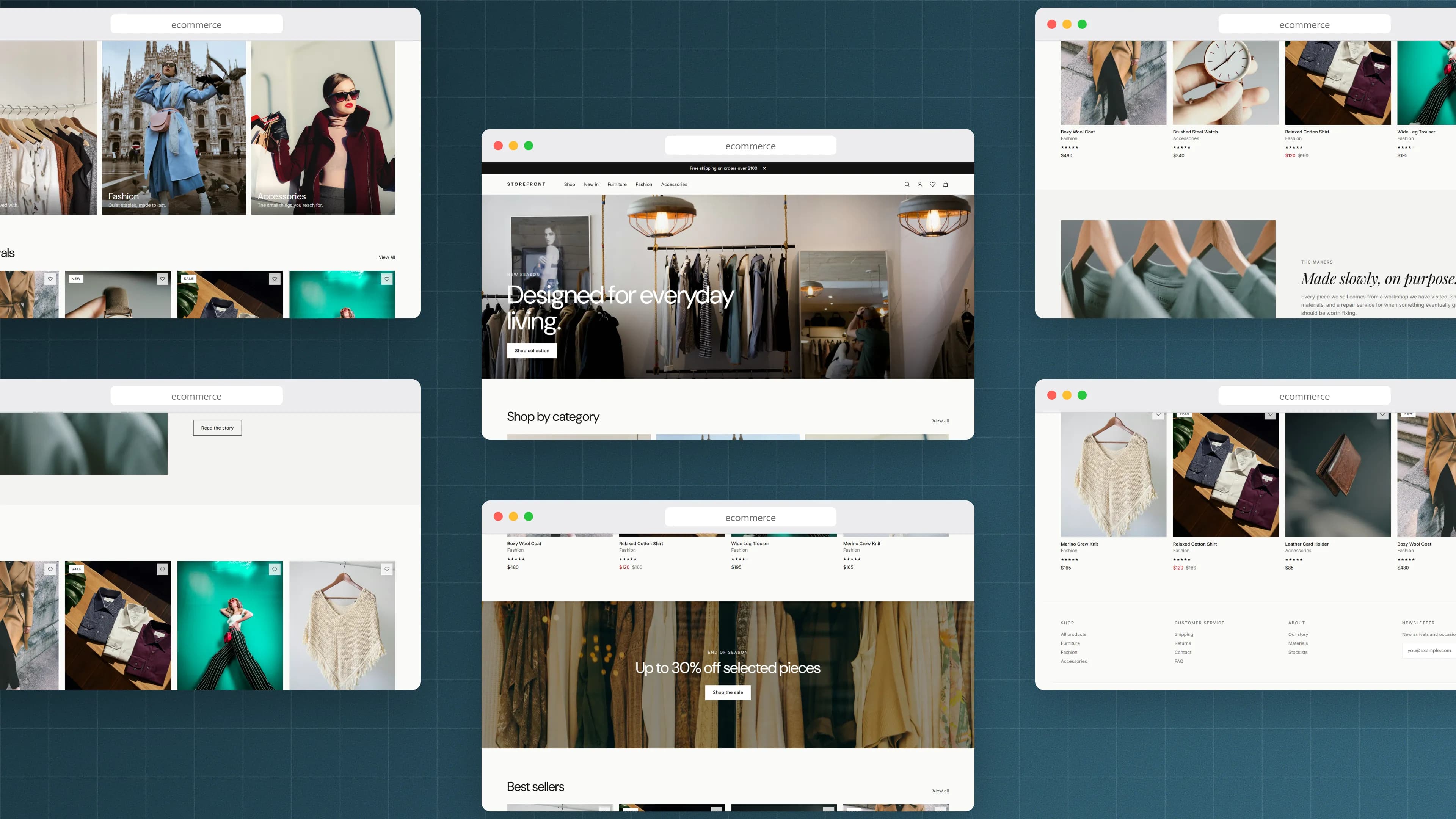Favorite the knit poncho in Read-the-story window
The height and width of the screenshot is (819, 1456).
point(387,569)
